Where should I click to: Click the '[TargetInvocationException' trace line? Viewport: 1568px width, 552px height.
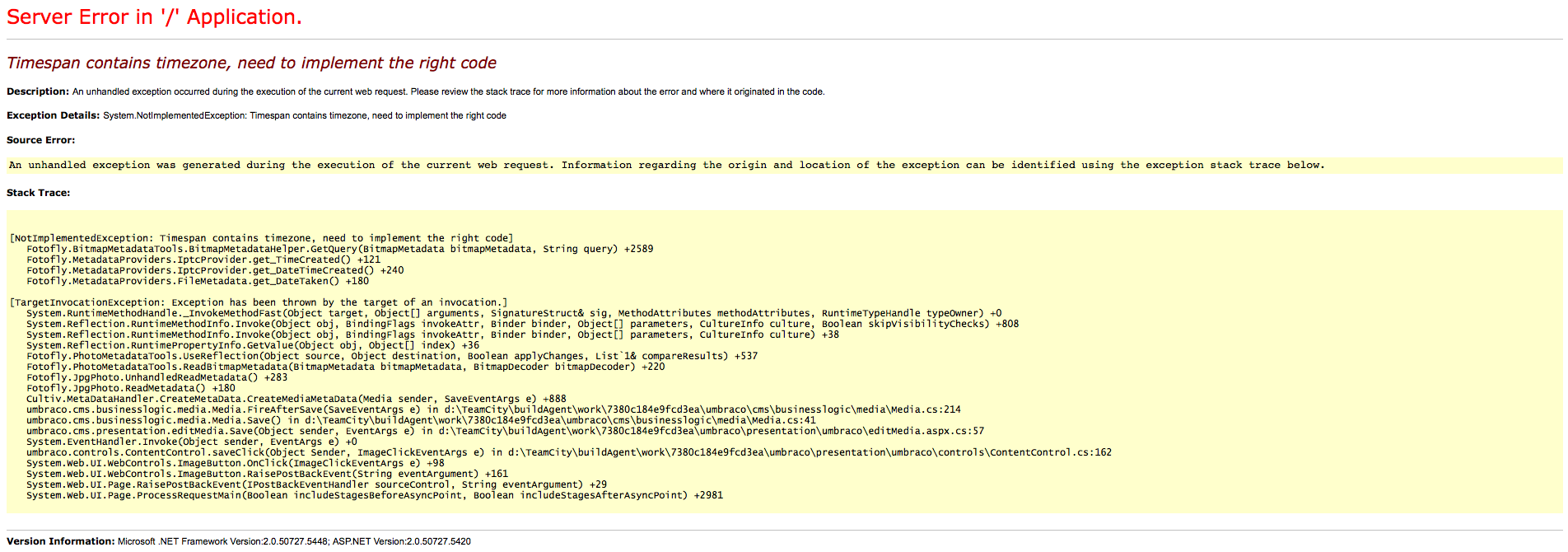(258, 302)
